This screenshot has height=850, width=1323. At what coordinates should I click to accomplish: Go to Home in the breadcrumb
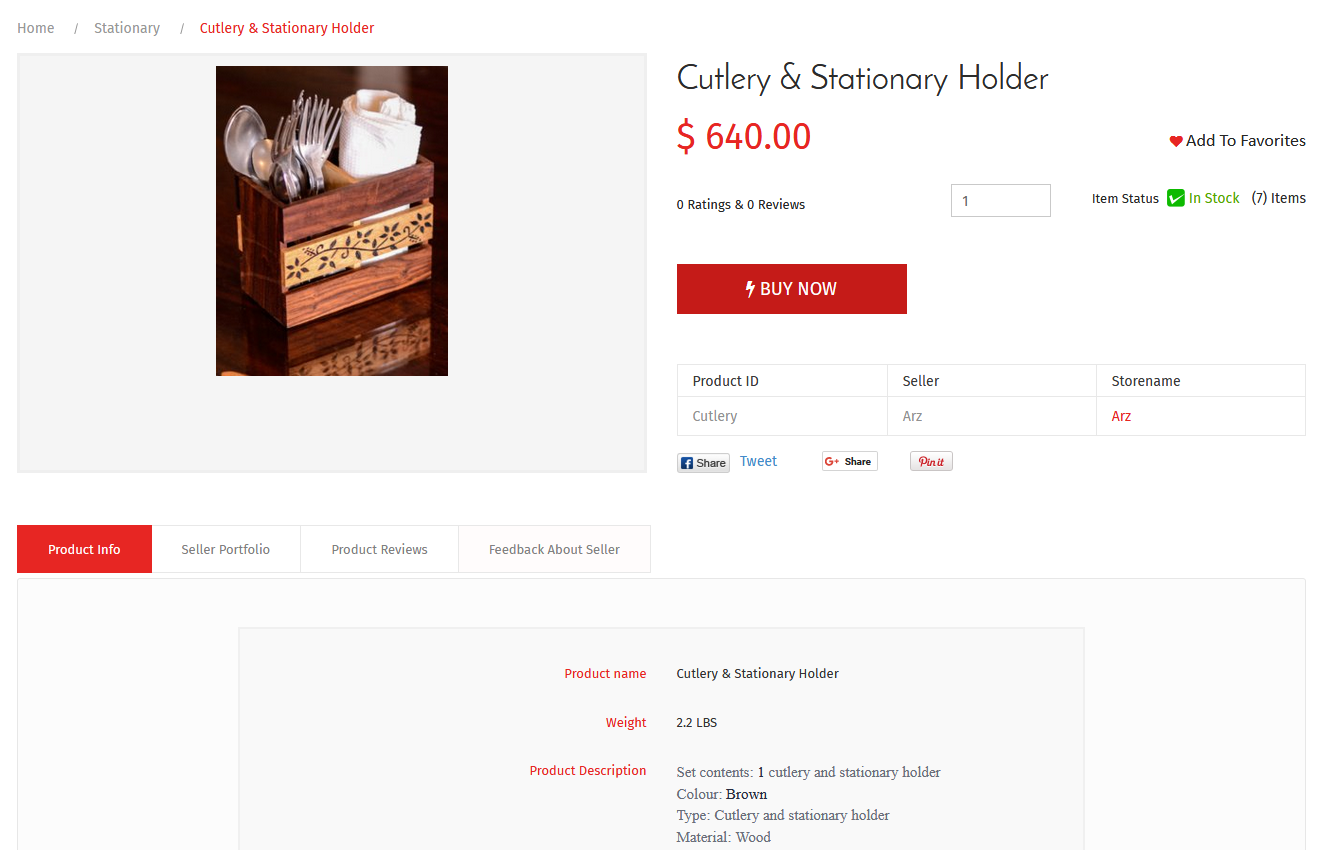[x=36, y=28]
